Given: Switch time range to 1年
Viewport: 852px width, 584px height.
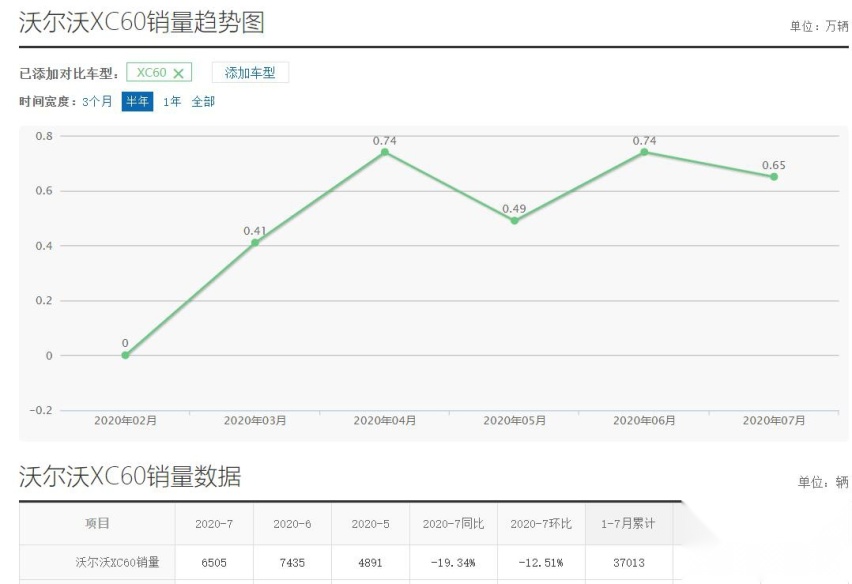Looking at the screenshot, I should 172,102.
